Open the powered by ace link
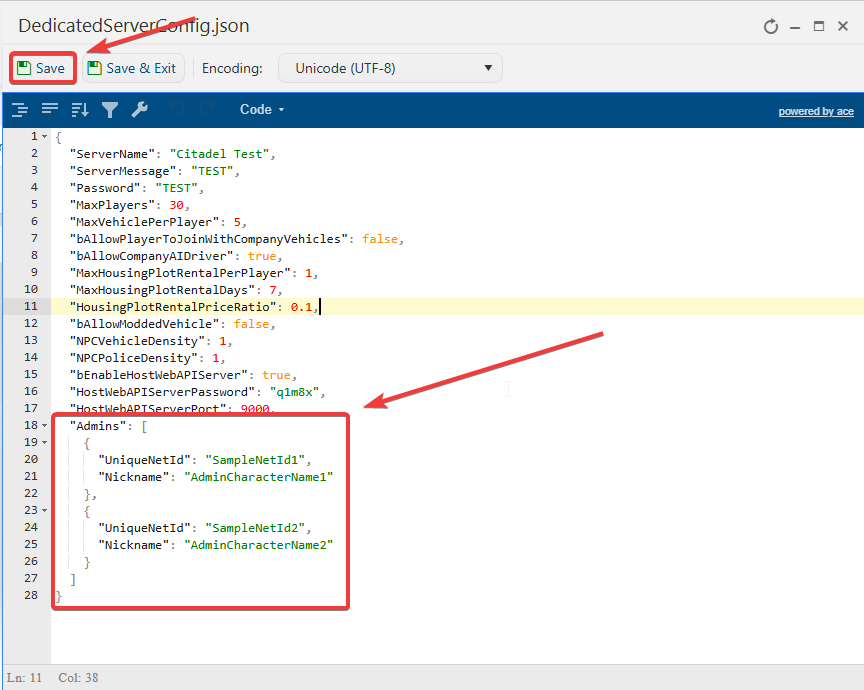Viewport: 864px width, 690px height. click(x=816, y=111)
